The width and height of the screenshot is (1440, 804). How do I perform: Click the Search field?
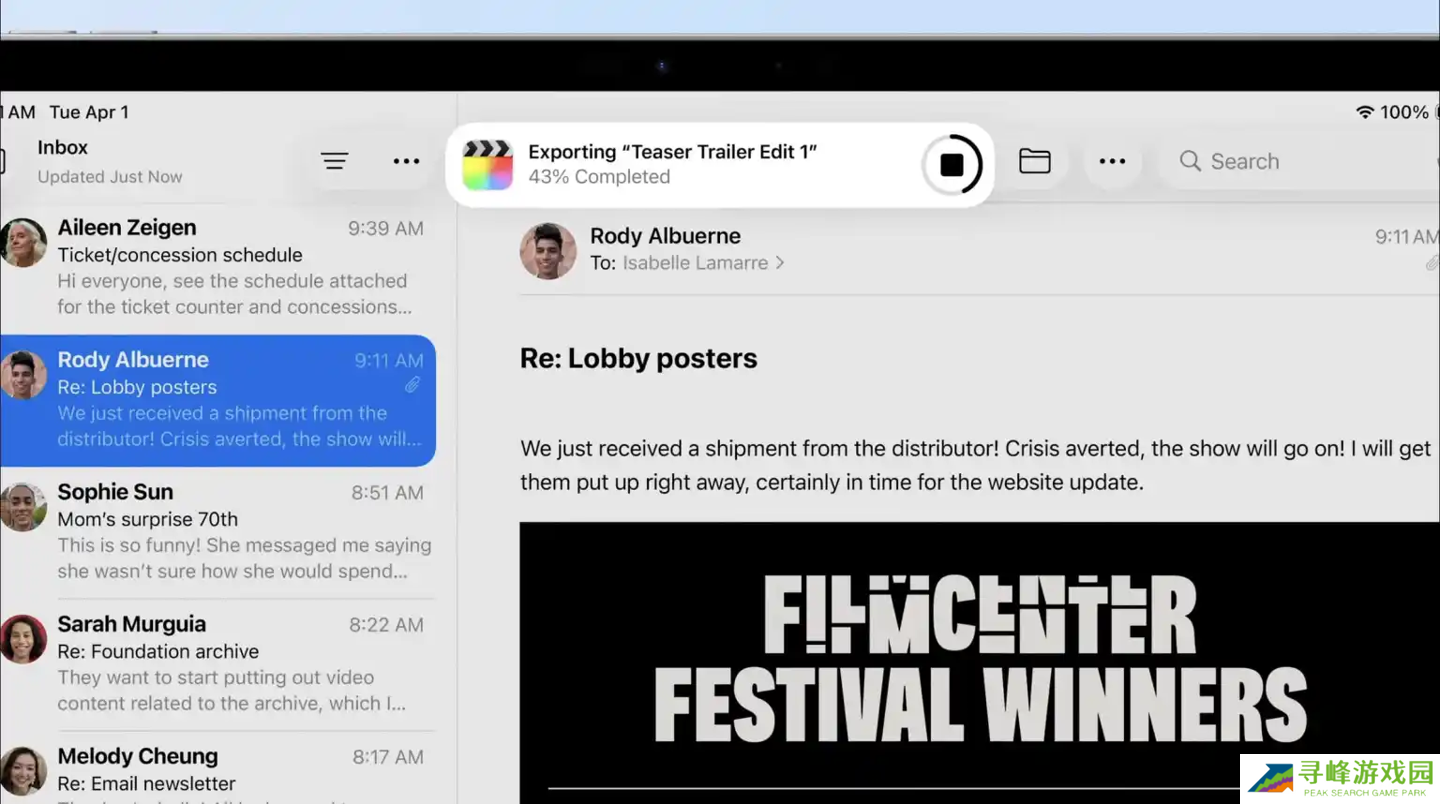click(x=1290, y=161)
